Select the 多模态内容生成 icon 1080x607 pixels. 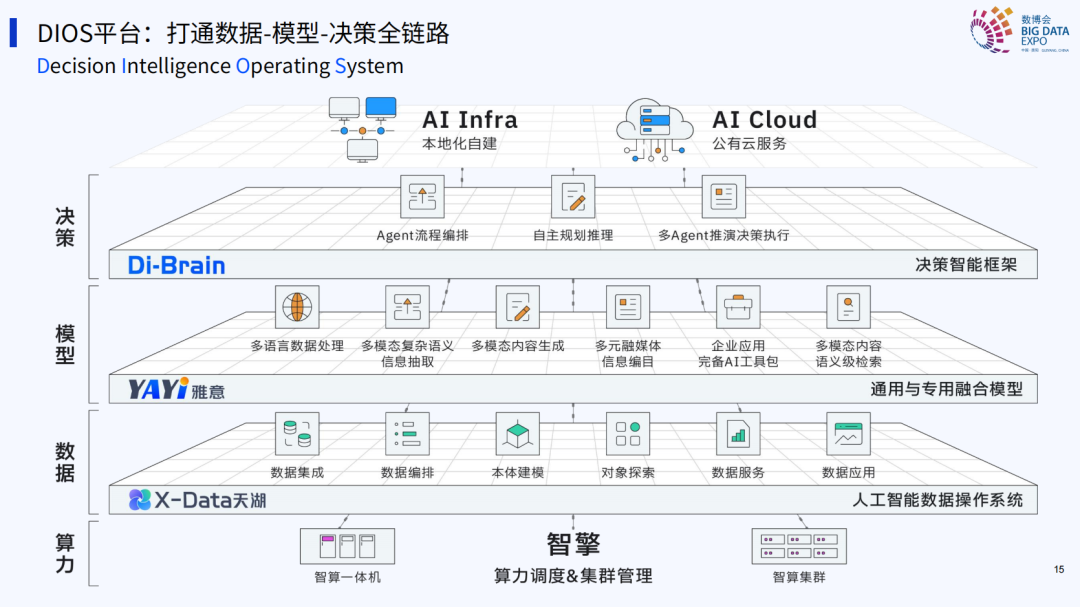click(x=518, y=307)
